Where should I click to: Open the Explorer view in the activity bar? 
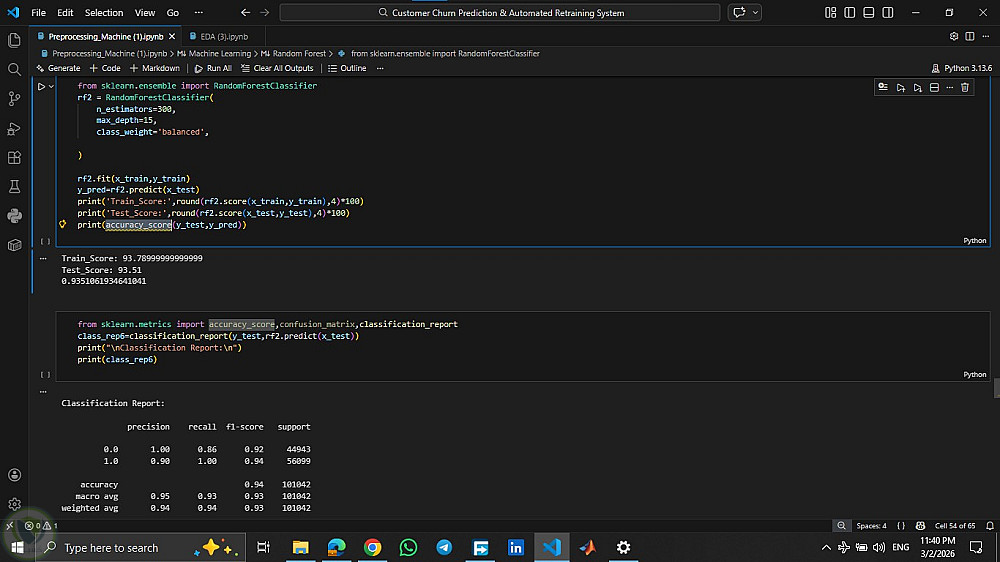point(14,40)
